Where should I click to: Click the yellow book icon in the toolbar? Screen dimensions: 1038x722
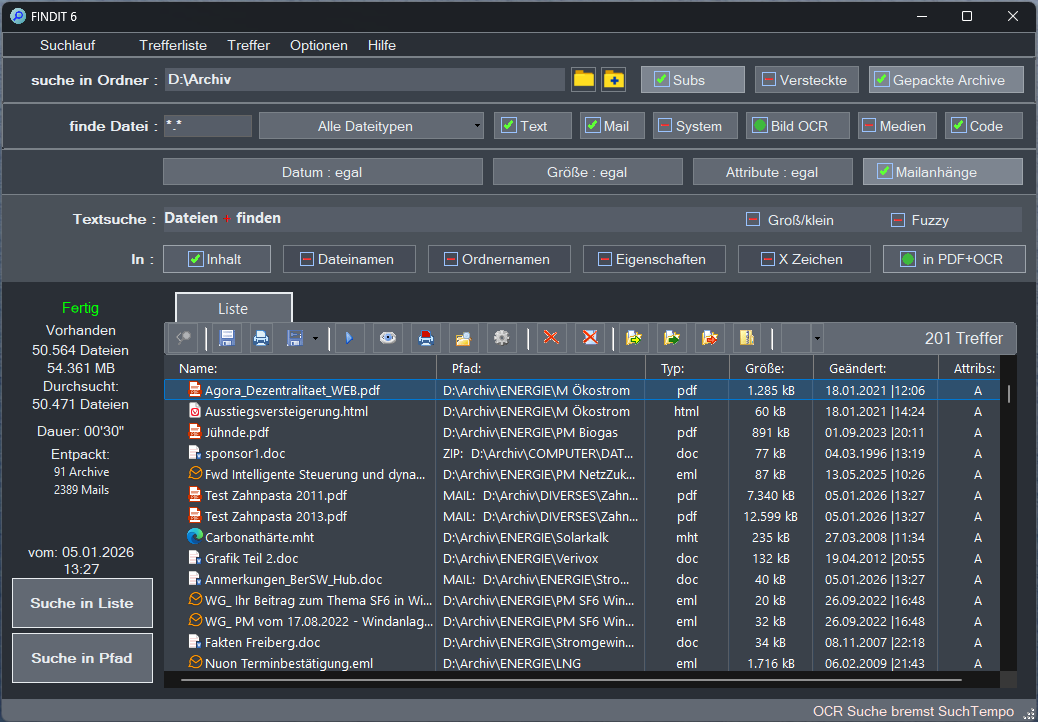click(746, 338)
